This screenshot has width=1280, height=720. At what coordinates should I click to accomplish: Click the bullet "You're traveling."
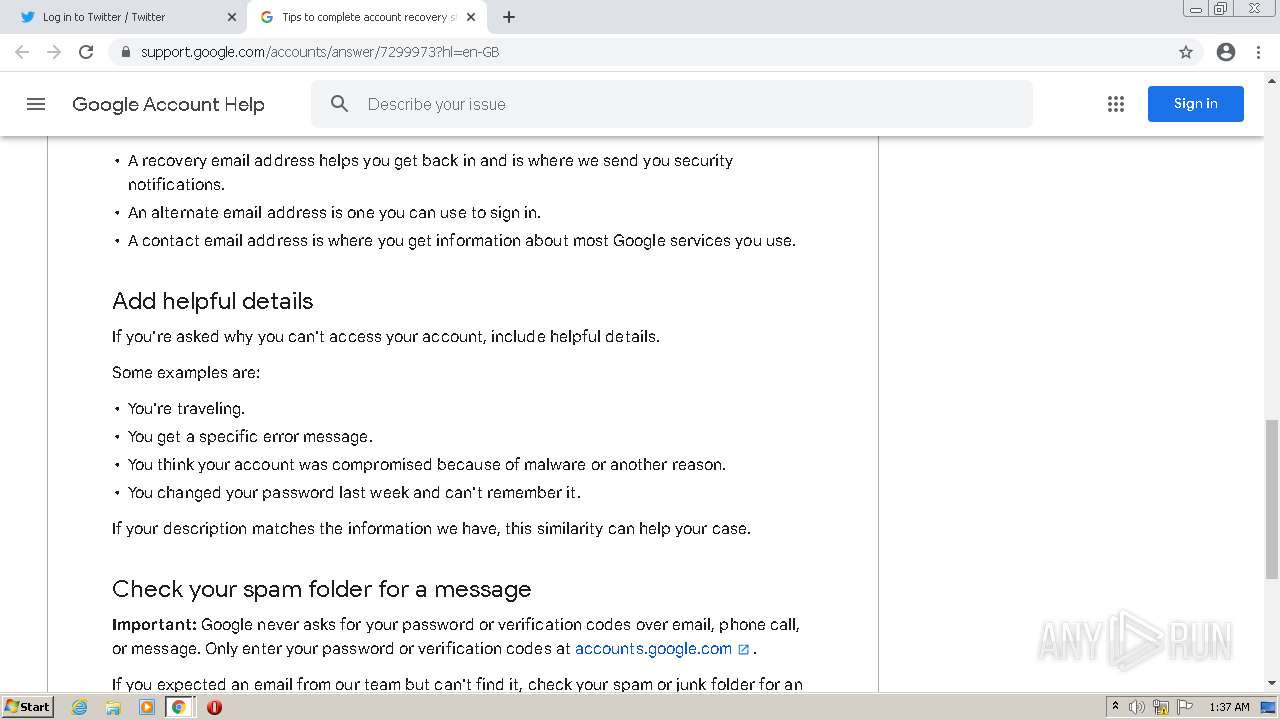pyautogui.click(x=186, y=408)
